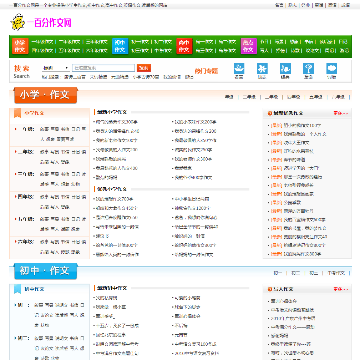The image size is (360, 360).
Task: Click the search keyword input field
Action: pos(103,68)
